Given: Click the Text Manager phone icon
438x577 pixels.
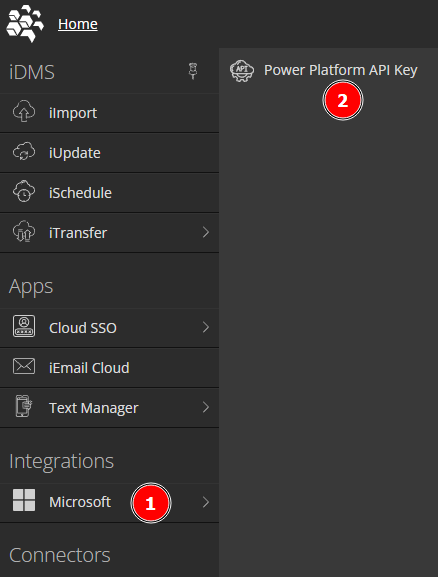Looking at the screenshot, I should 24,406.
